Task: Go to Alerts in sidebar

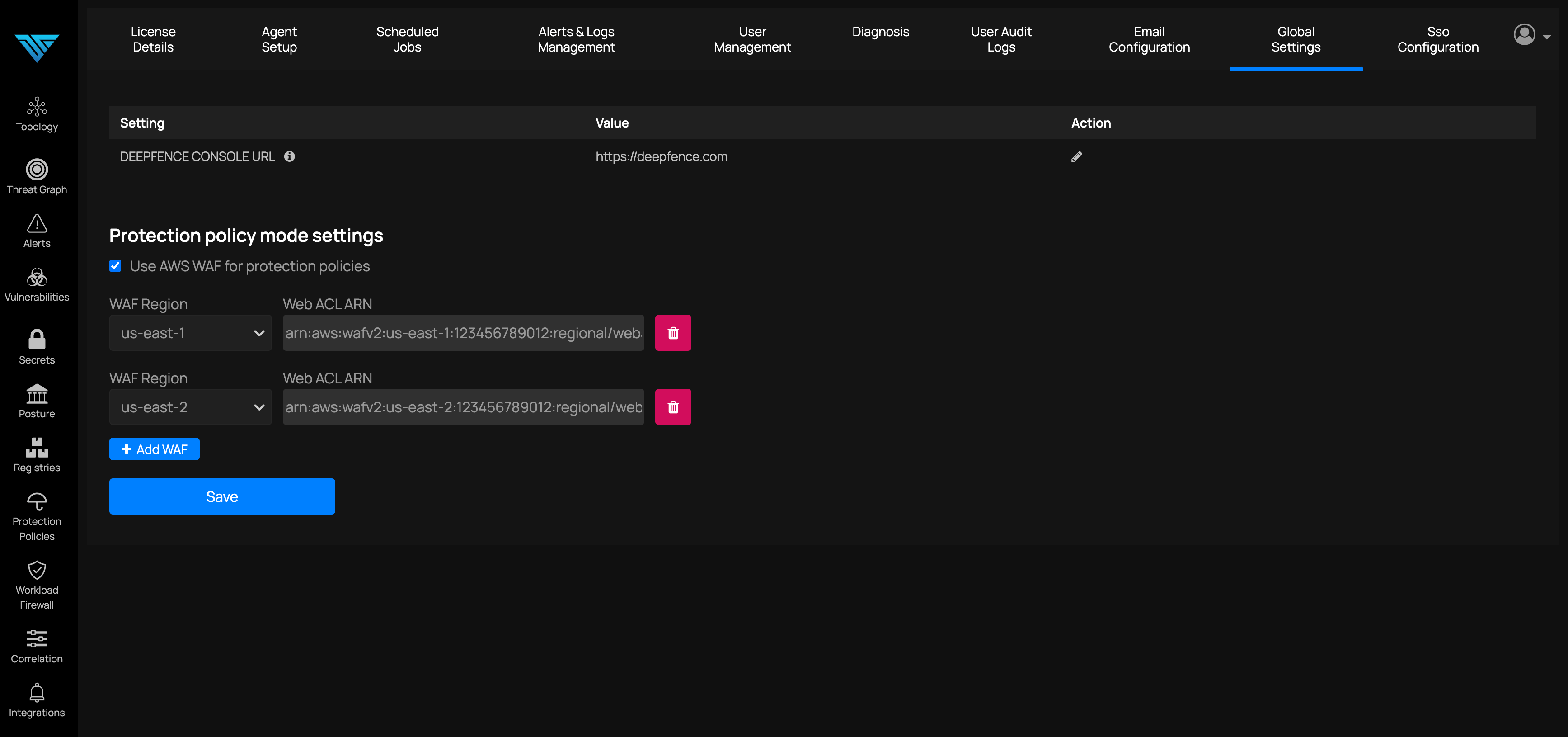Action: pos(37,231)
